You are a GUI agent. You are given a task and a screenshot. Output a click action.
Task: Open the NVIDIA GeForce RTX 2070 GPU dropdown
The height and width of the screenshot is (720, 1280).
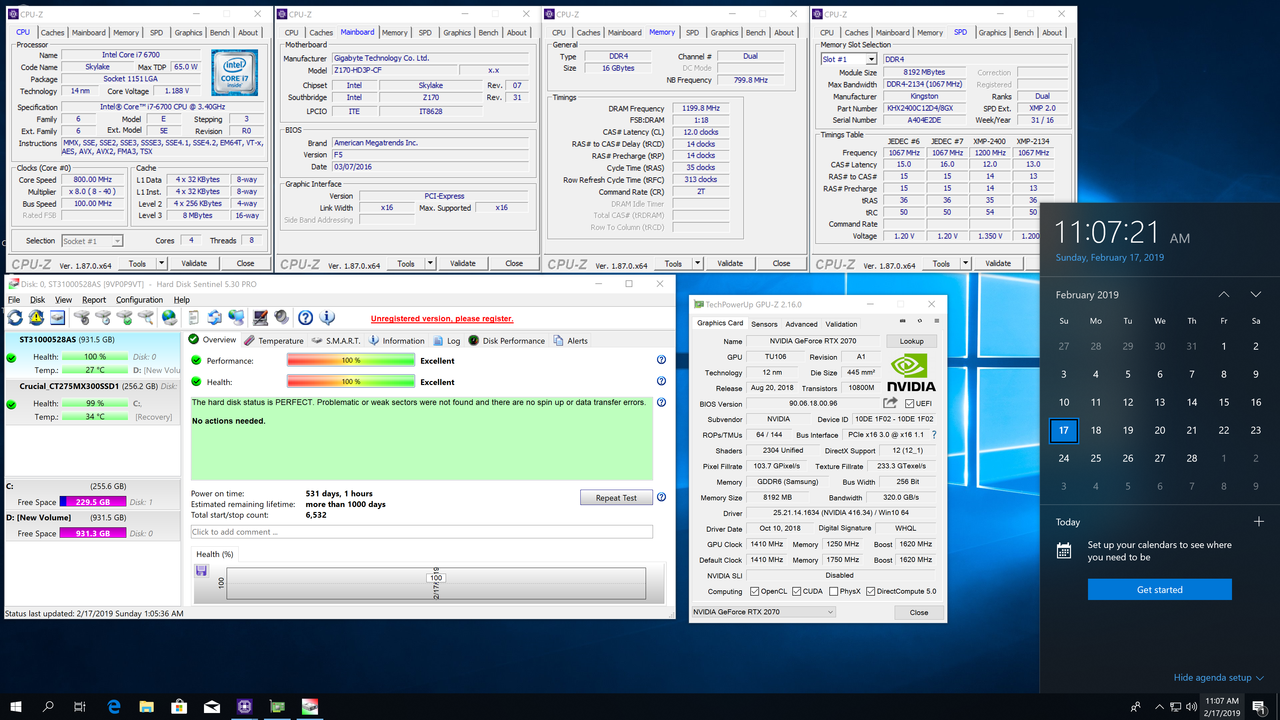tap(762, 612)
